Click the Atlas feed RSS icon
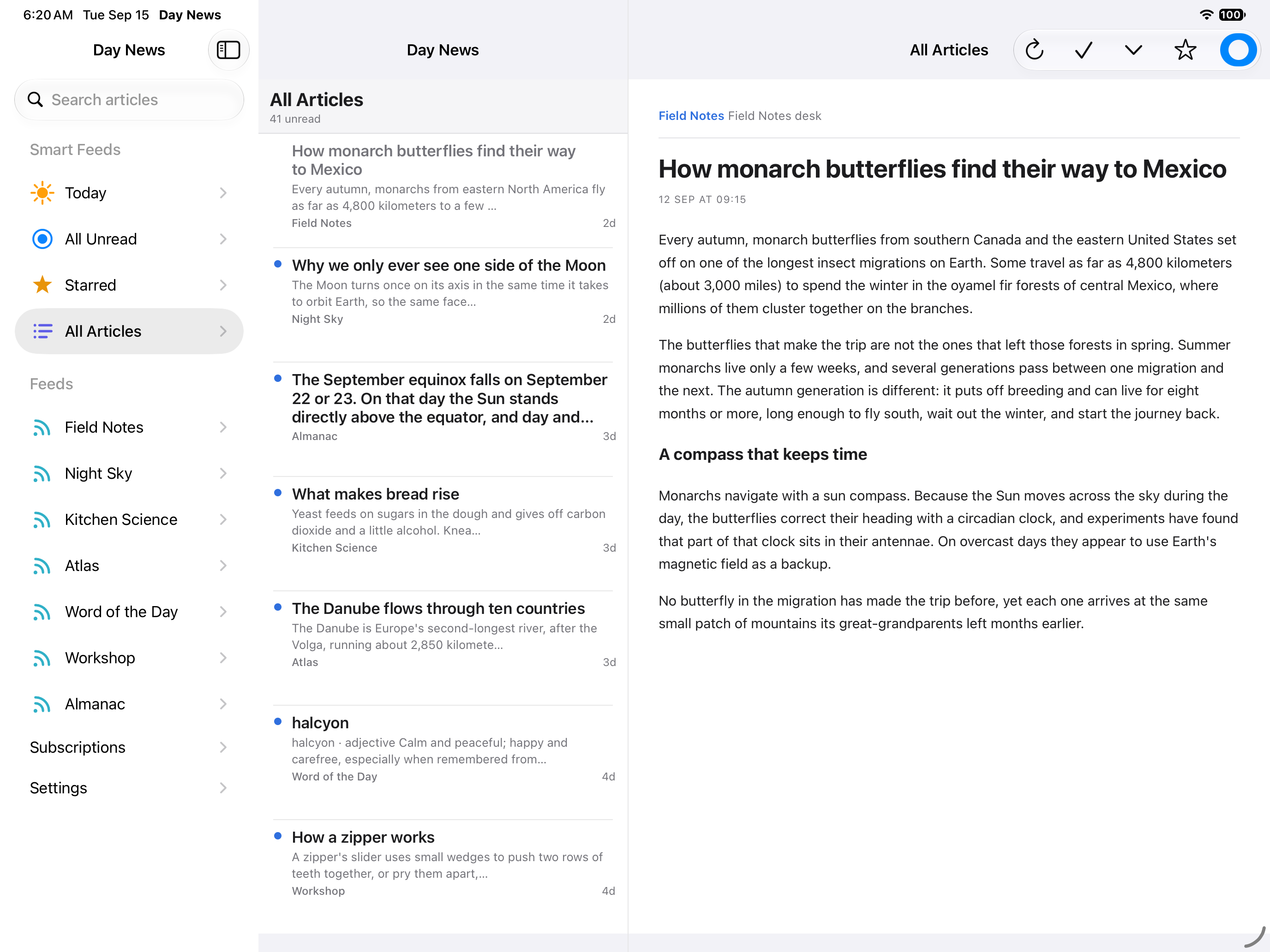Image resolution: width=1270 pixels, height=952 pixels. click(x=42, y=566)
